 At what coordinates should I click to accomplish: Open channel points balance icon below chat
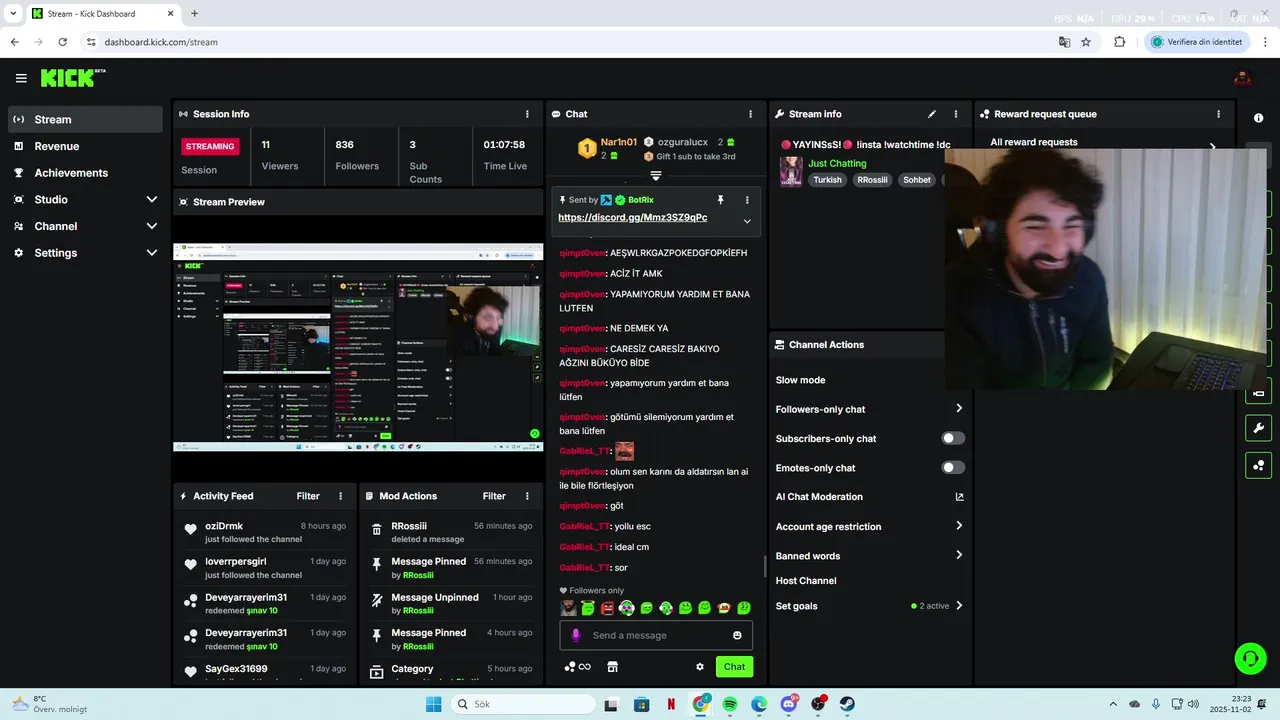click(x=577, y=667)
